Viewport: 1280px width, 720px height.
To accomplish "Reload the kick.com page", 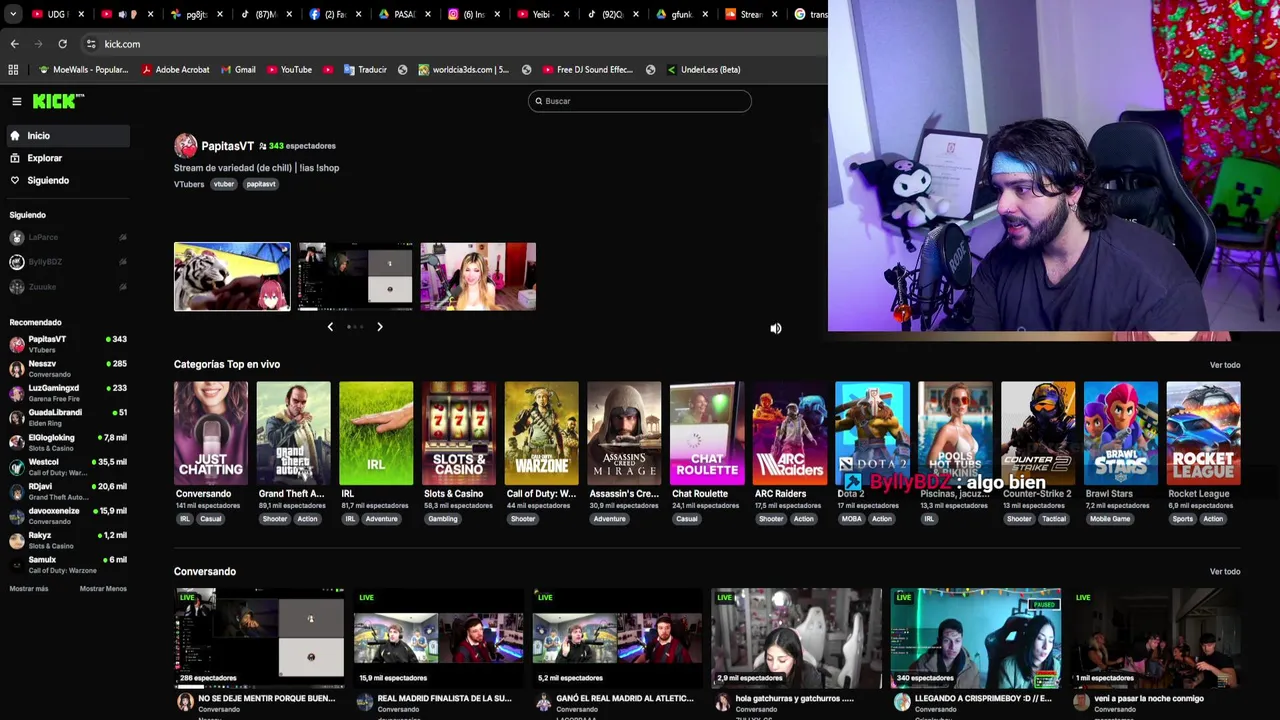I will tap(62, 44).
